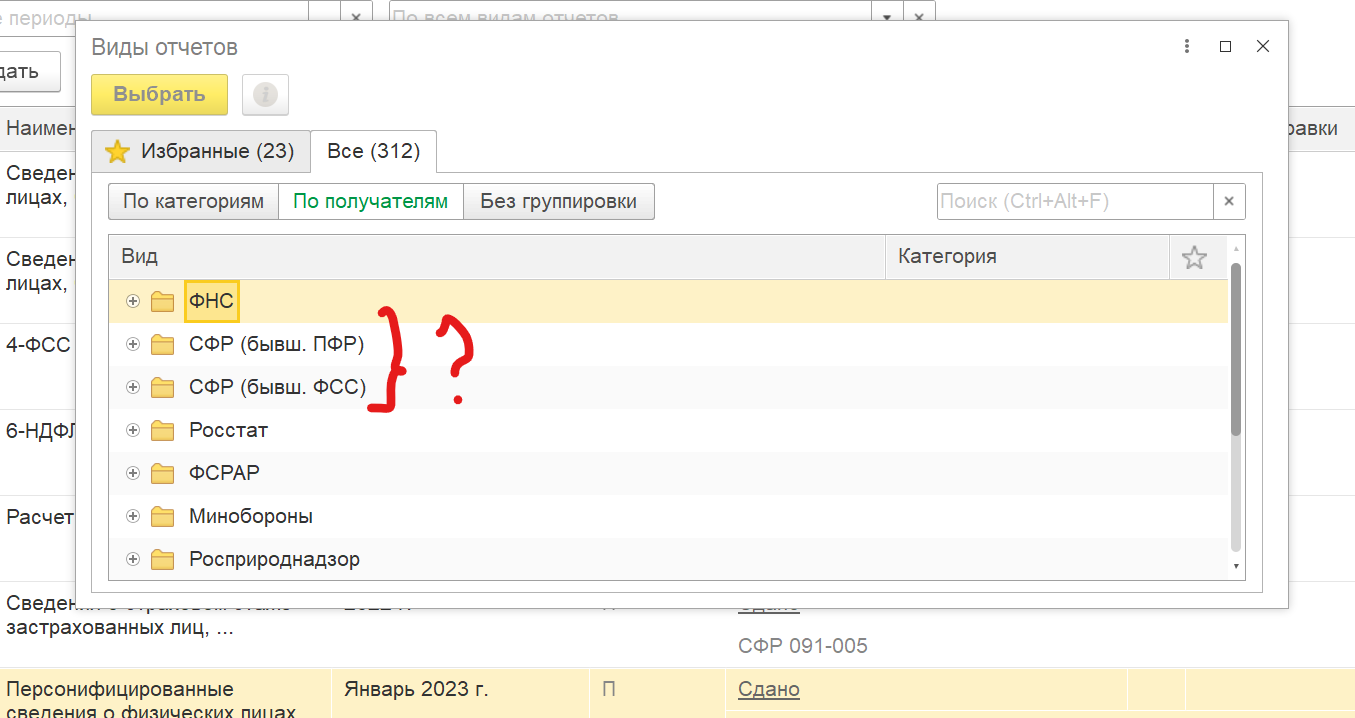
Task: Focus the Поиск search input field
Action: point(1074,201)
